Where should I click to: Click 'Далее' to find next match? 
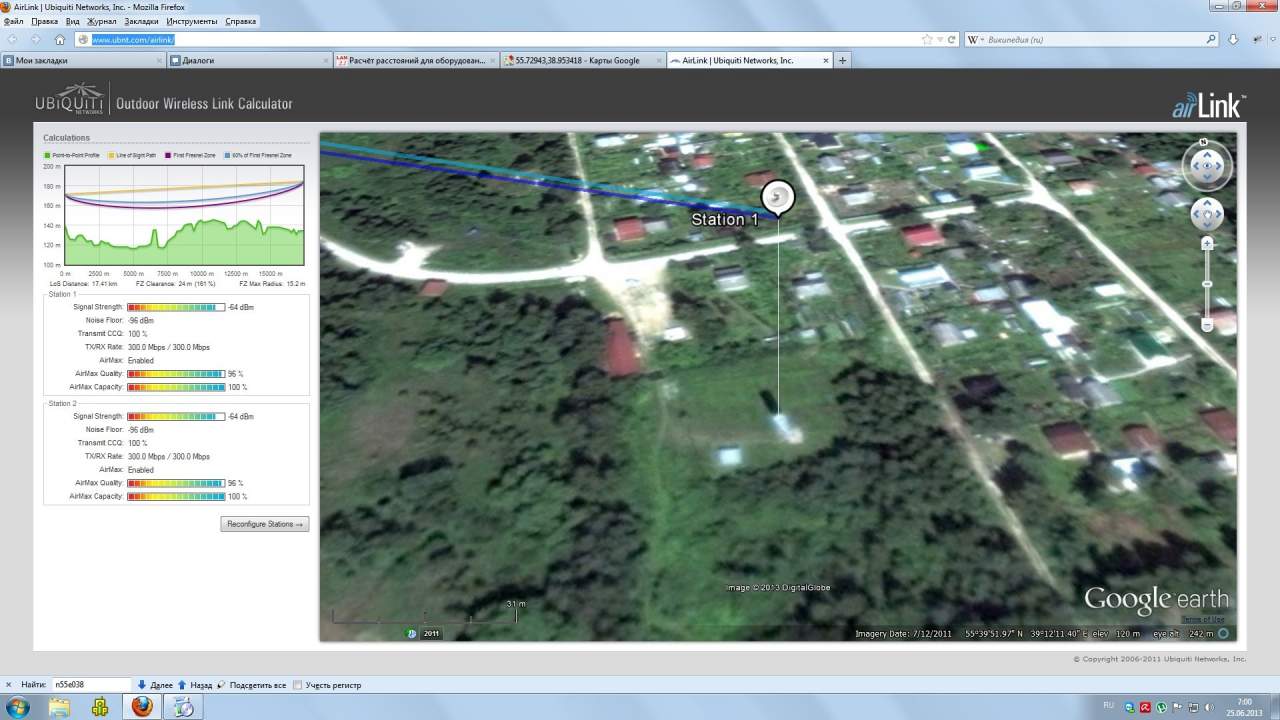pyautogui.click(x=153, y=685)
